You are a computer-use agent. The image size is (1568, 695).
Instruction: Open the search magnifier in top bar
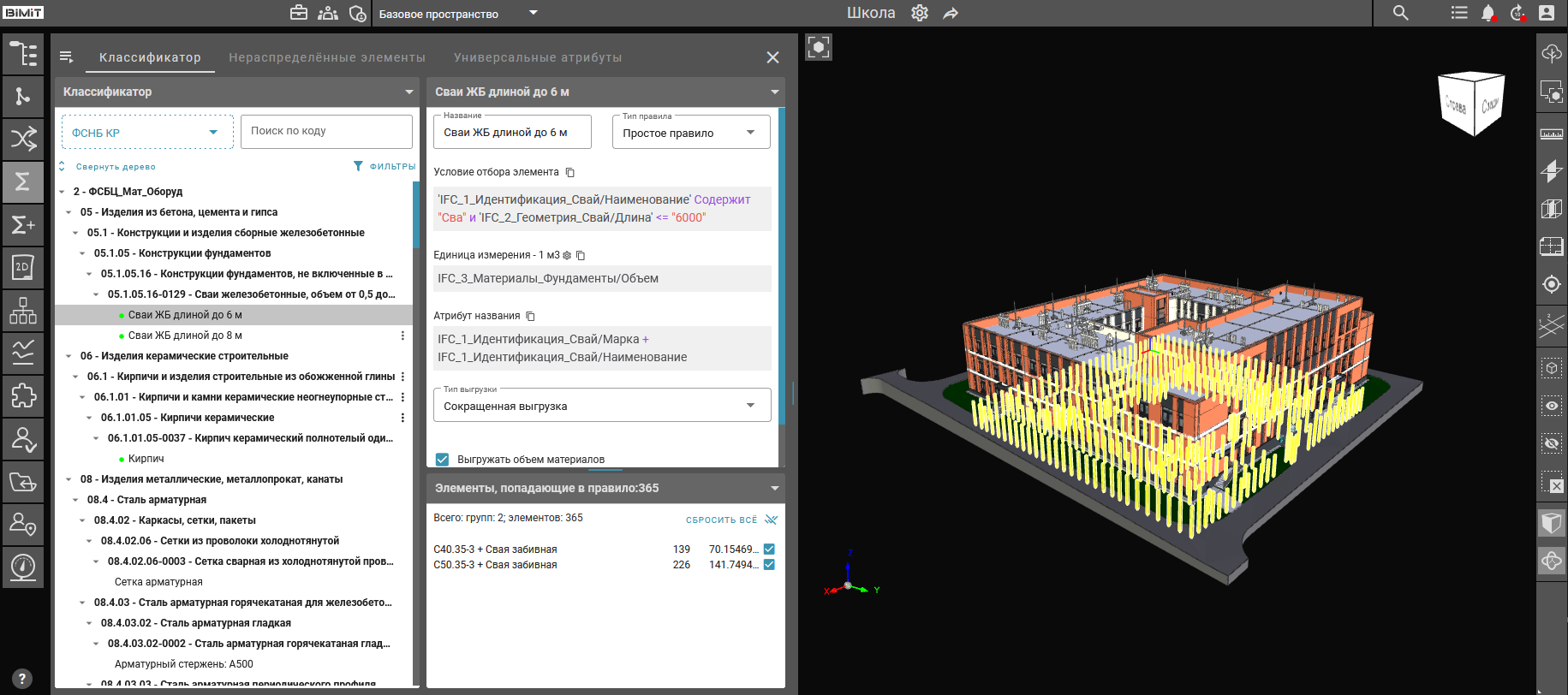click(1401, 13)
